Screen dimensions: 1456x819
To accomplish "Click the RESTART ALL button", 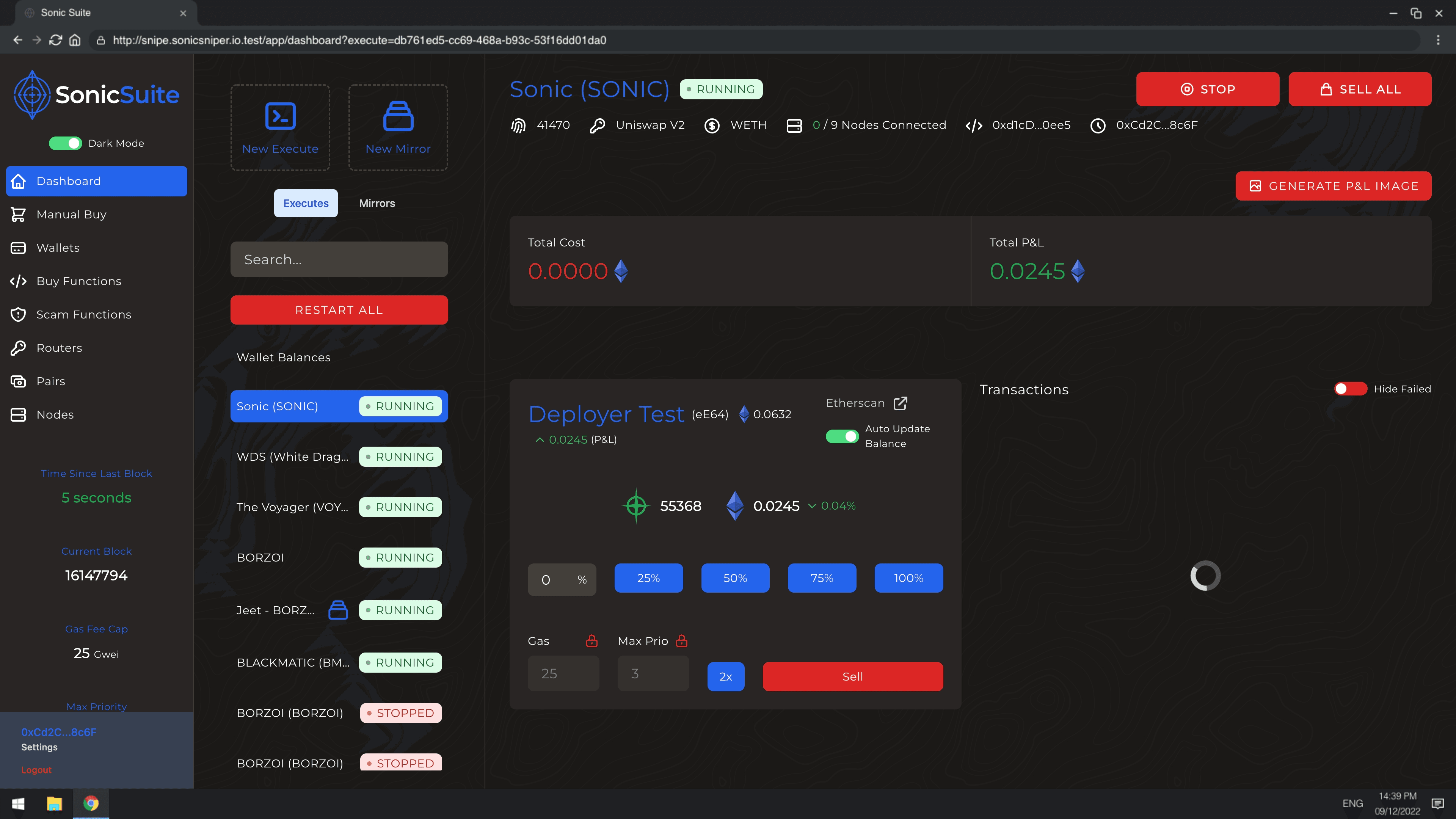I will click(339, 310).
